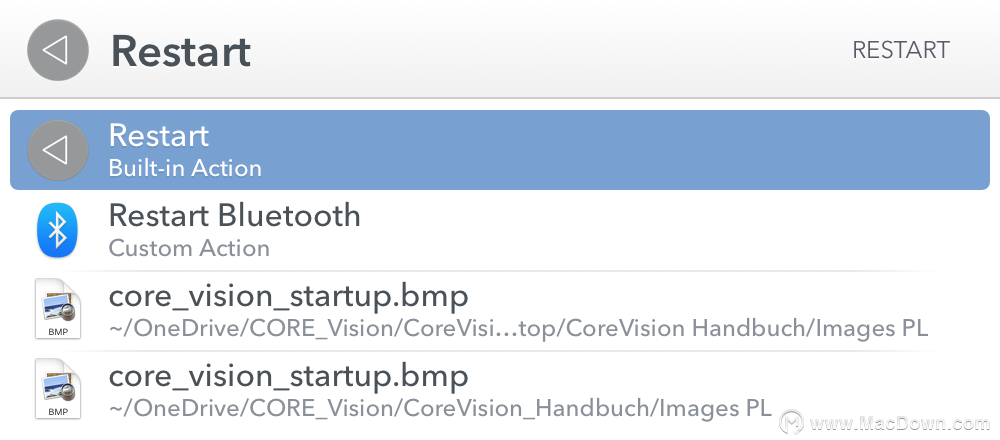This screenshot has width=1000, height=440.
Task: Select the highlighted Restart built-in action row
Action: [x=500, y=150]
